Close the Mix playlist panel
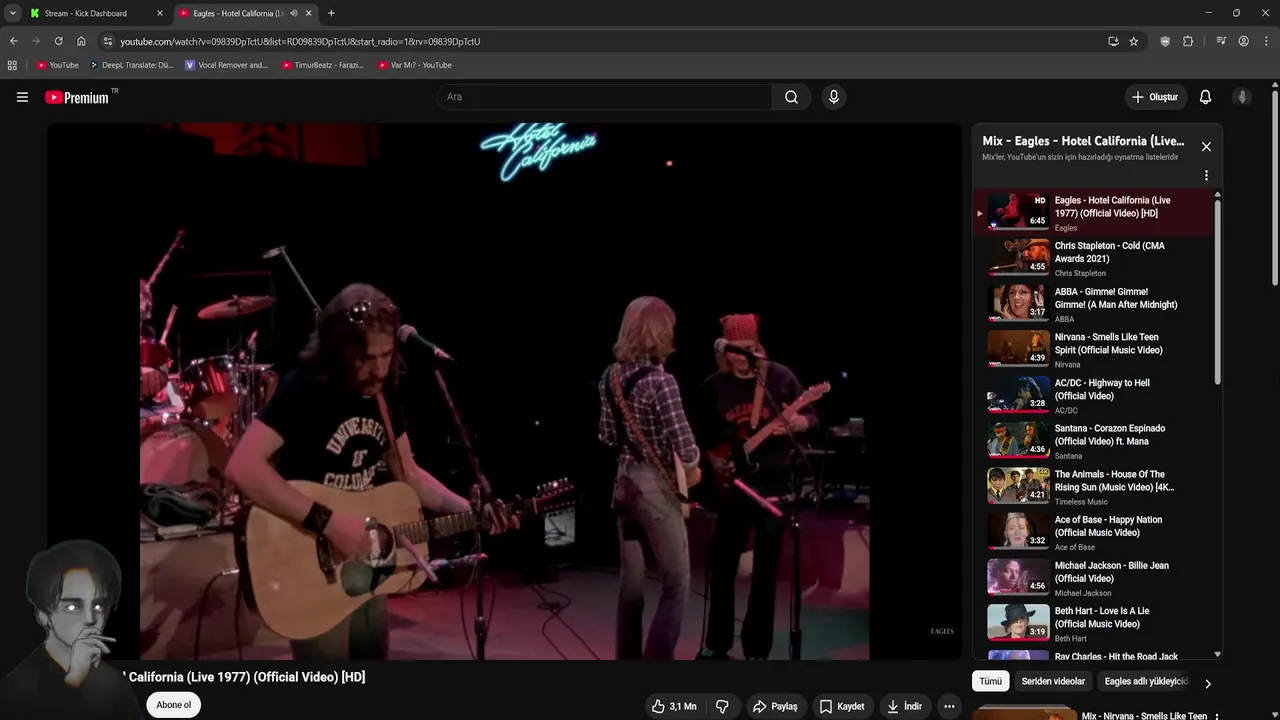1280x720 pixels. point(1206,146)
